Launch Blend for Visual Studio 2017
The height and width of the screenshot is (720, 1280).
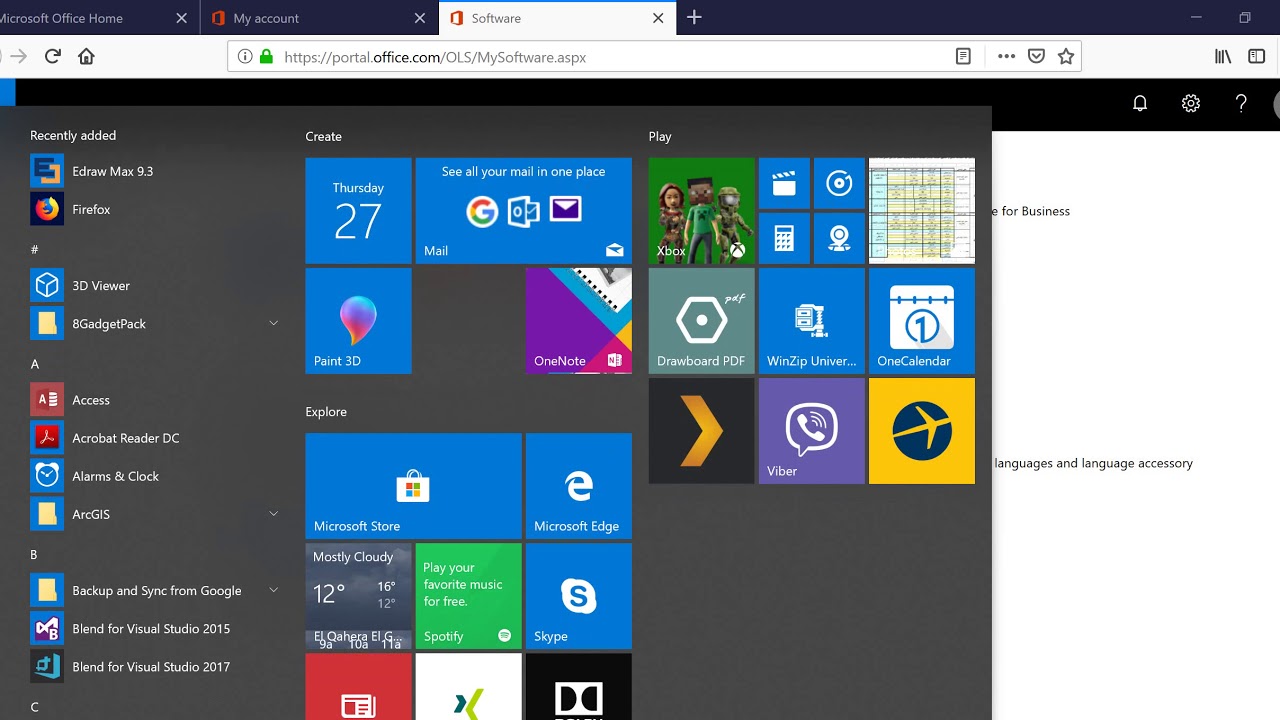[x=155, y=666]
